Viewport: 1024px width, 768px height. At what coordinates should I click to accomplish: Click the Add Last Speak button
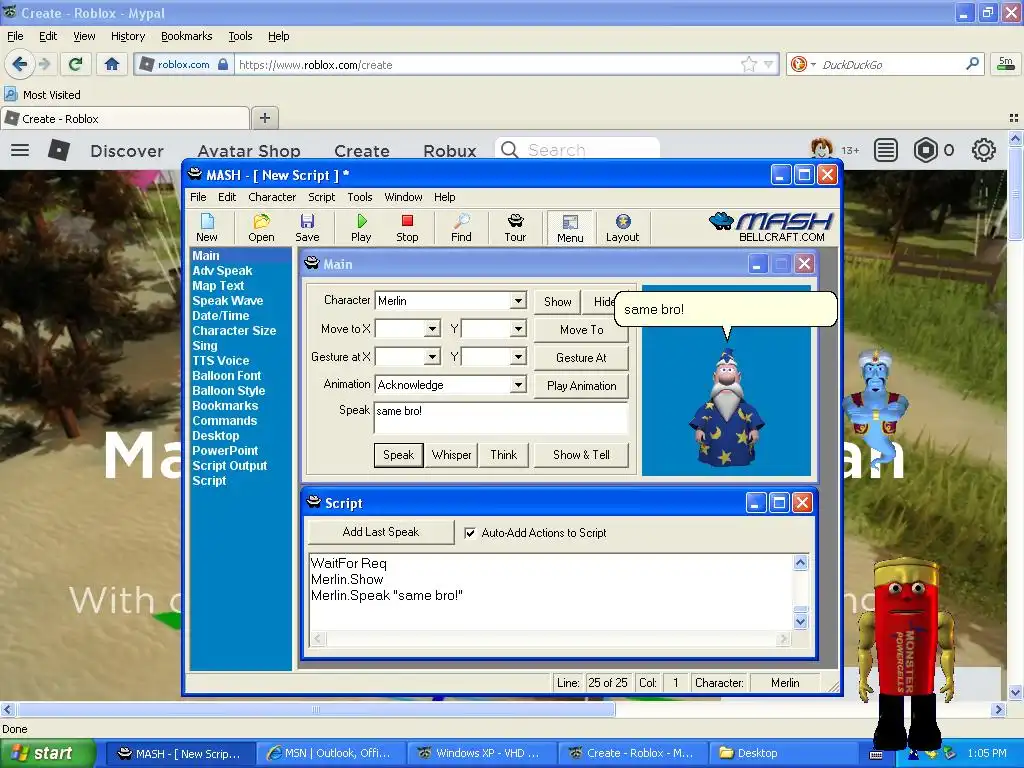[x=381, y=532]
